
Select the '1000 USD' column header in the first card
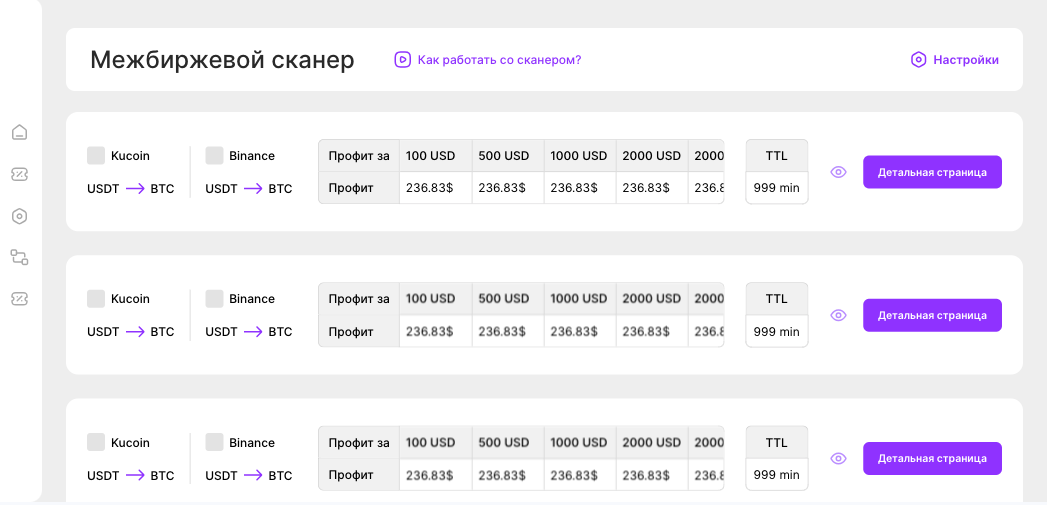click(580, 156)
